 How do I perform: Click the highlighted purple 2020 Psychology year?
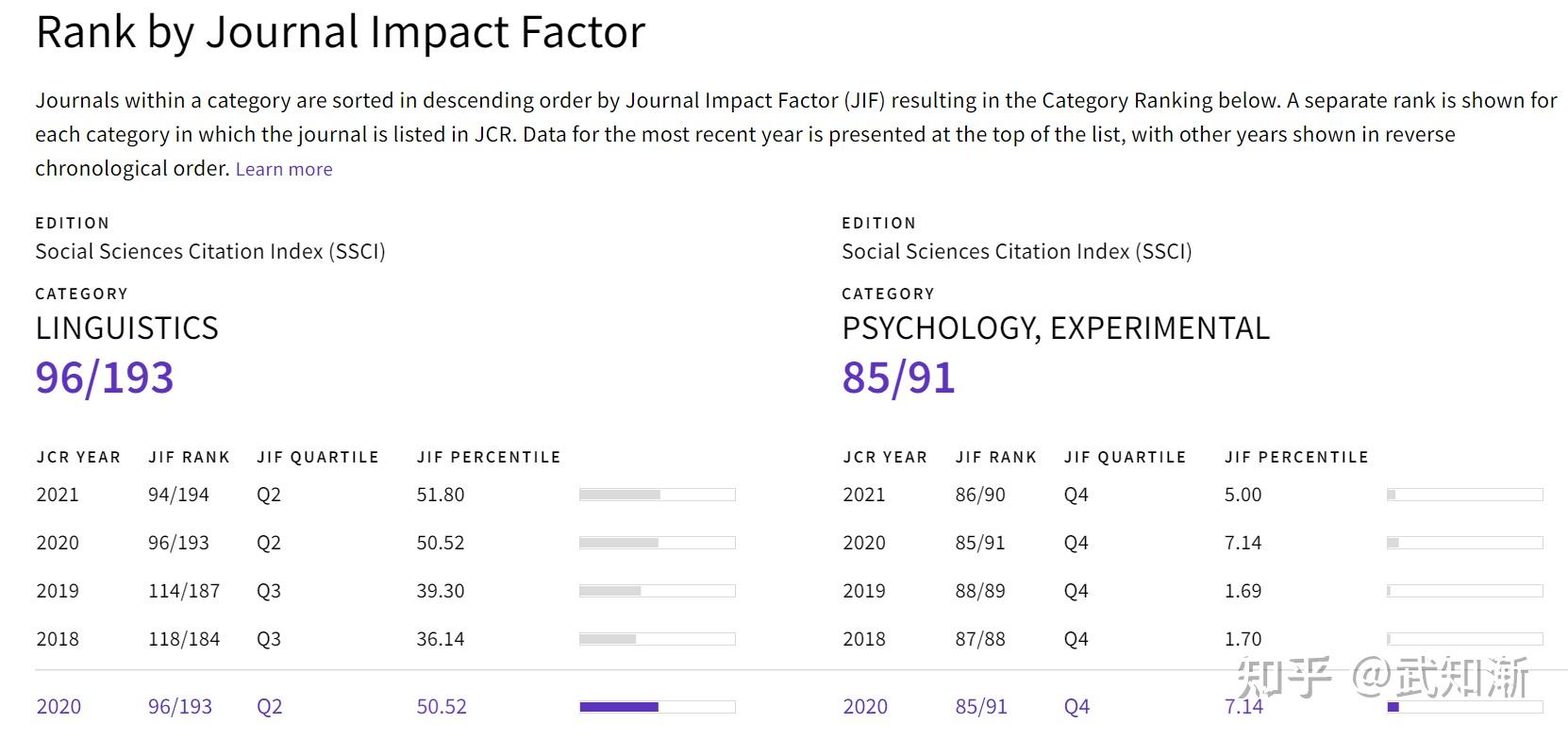click(x=865, y=706)
